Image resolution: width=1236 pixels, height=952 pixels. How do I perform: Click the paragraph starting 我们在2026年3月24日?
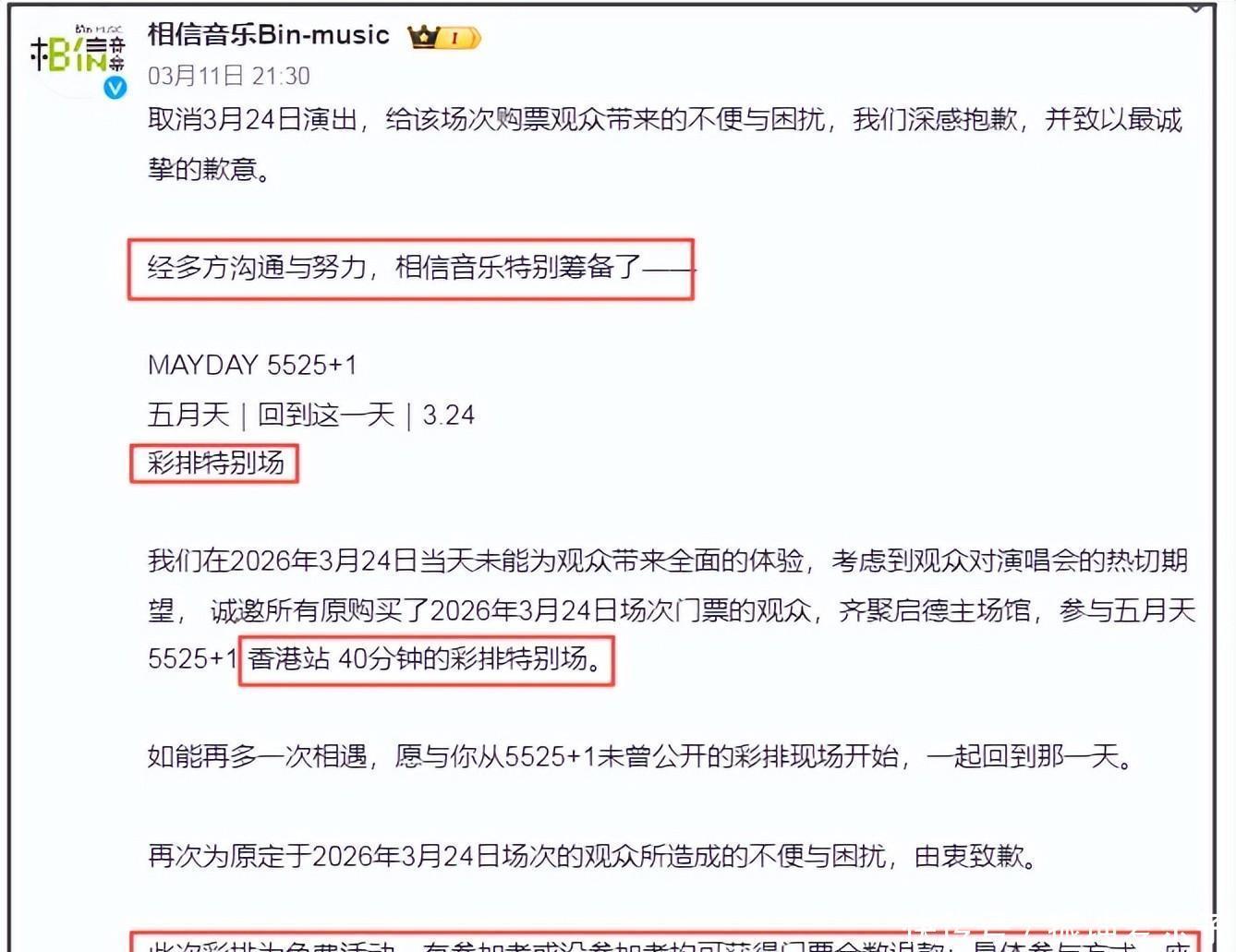(672, 609)
